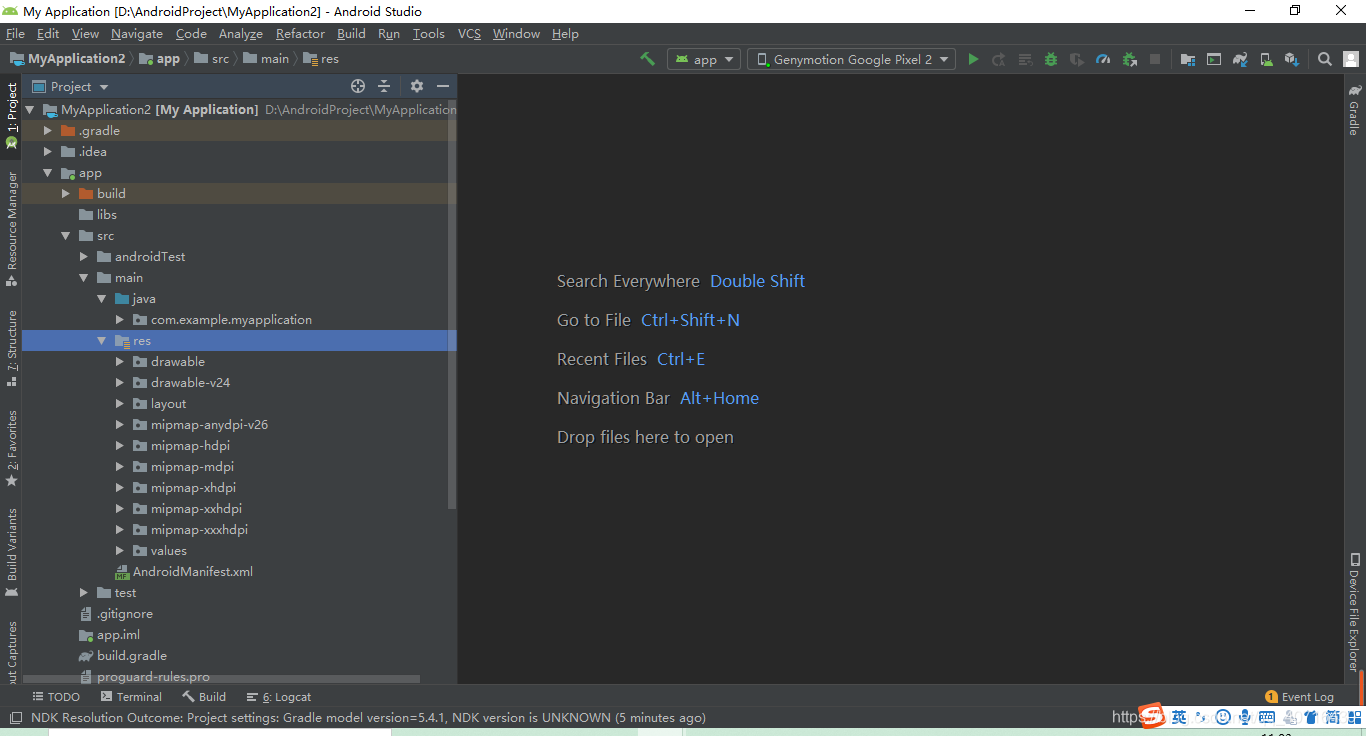This screenshot has height=736, width=1366.
Task: Expand the androidTest folder arrow
Action: click(x=83, y=256)
